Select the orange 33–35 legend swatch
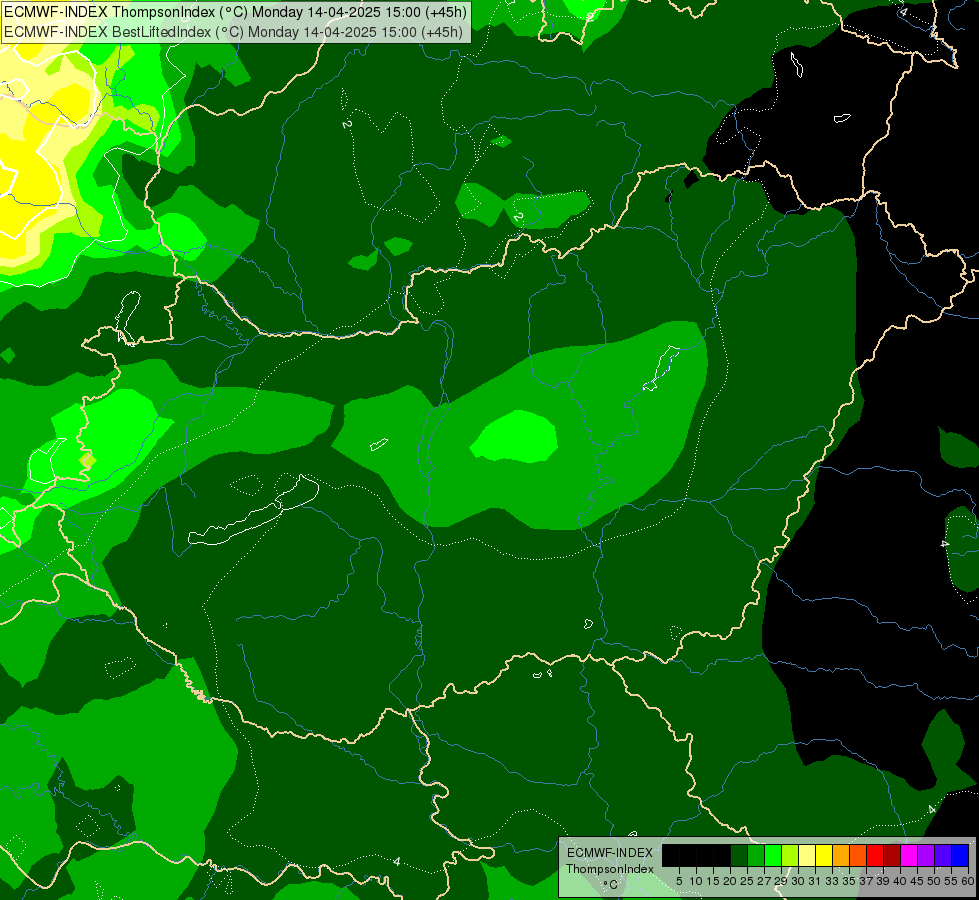 (x=841, y=855)
